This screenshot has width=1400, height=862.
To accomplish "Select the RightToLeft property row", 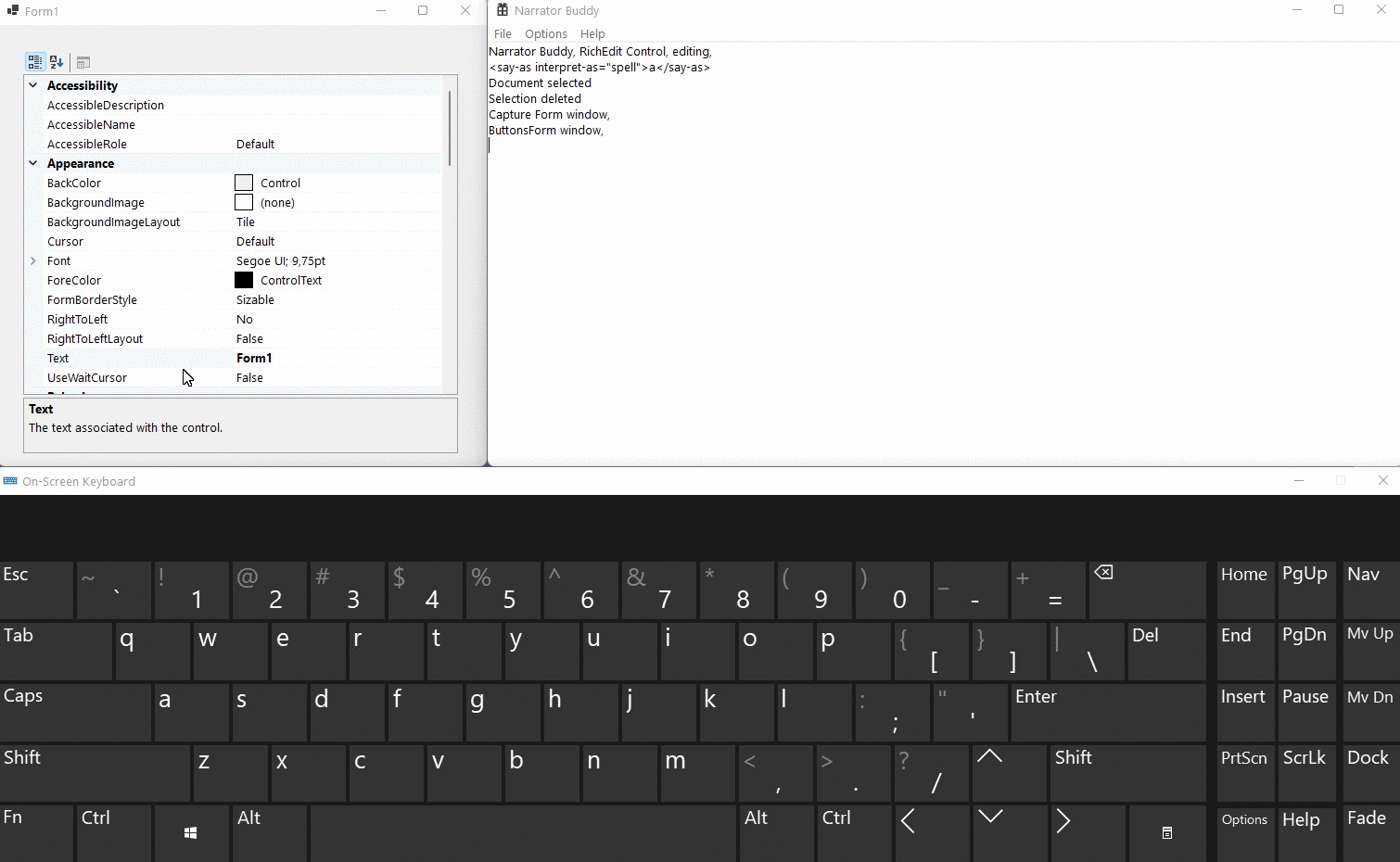I will tap(234, 319).
